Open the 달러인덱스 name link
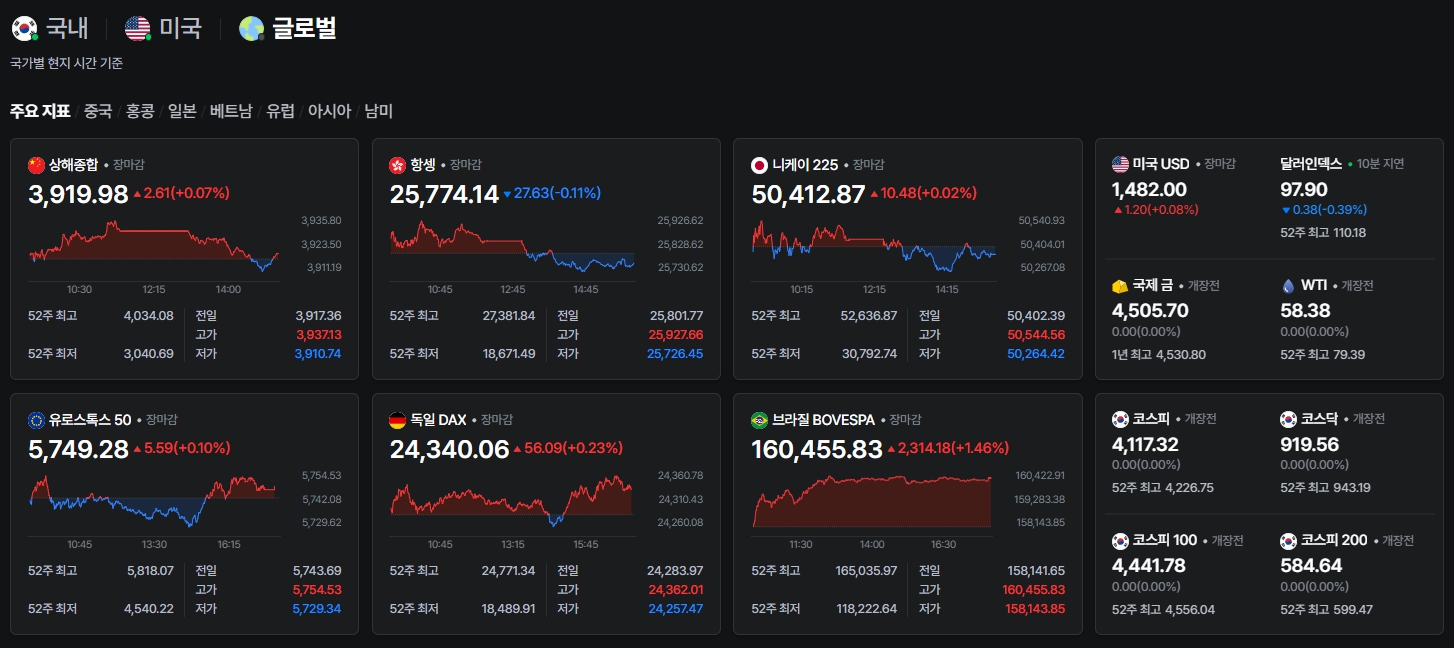 tap(1311, 164)
